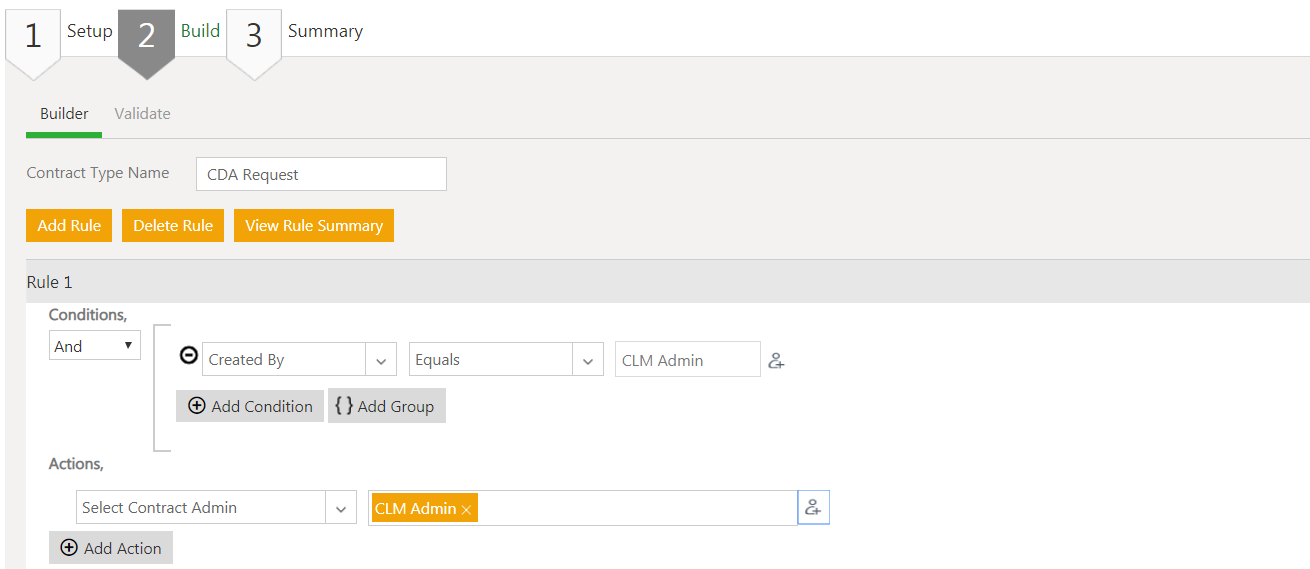Open View Rule Summary
The image size is (1310, 569).
pos(314,226)
